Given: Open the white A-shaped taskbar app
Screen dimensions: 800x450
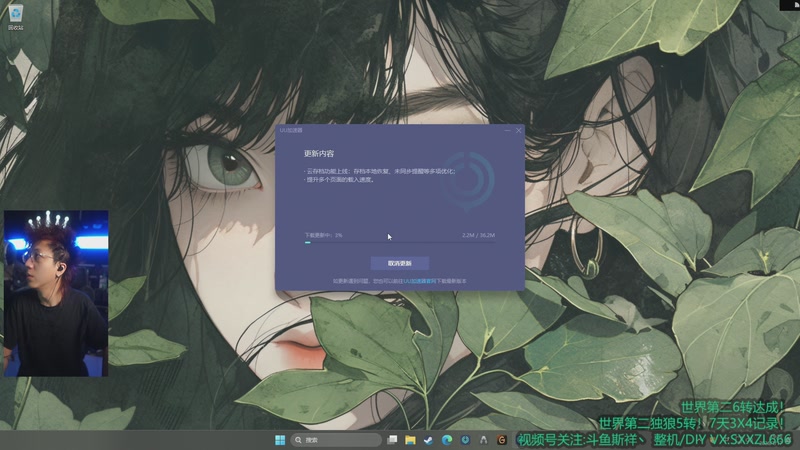Looking at the screenshot, I should [483, 440].
